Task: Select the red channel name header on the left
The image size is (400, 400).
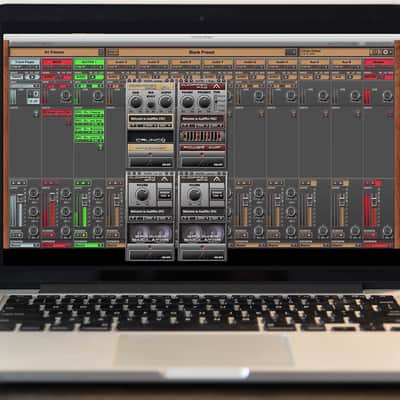Action: pos(57,62)
